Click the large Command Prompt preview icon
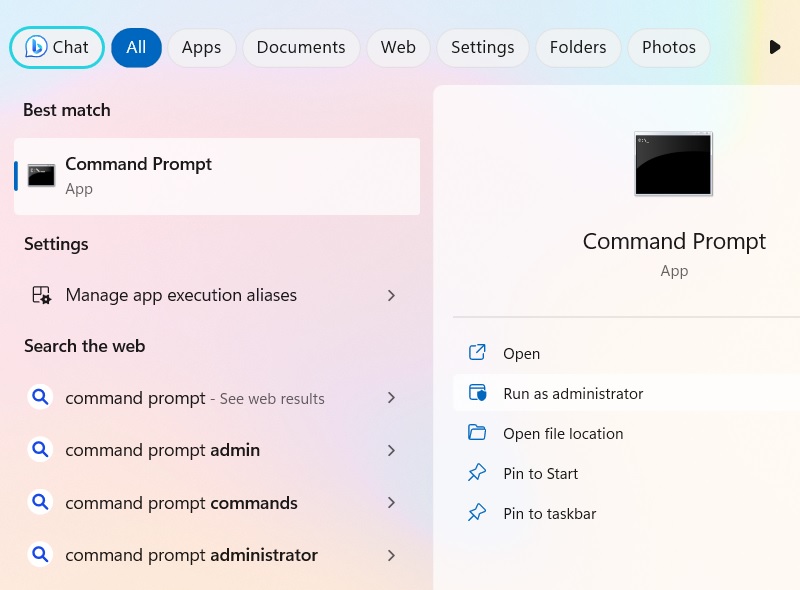Viewport: 800px width, 590px height. point(673,163)
